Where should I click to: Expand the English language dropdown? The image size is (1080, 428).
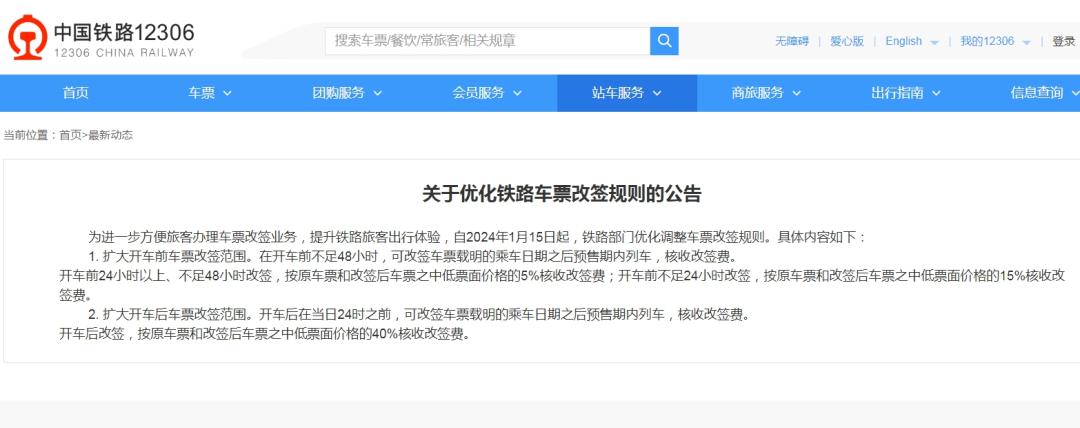911,41
